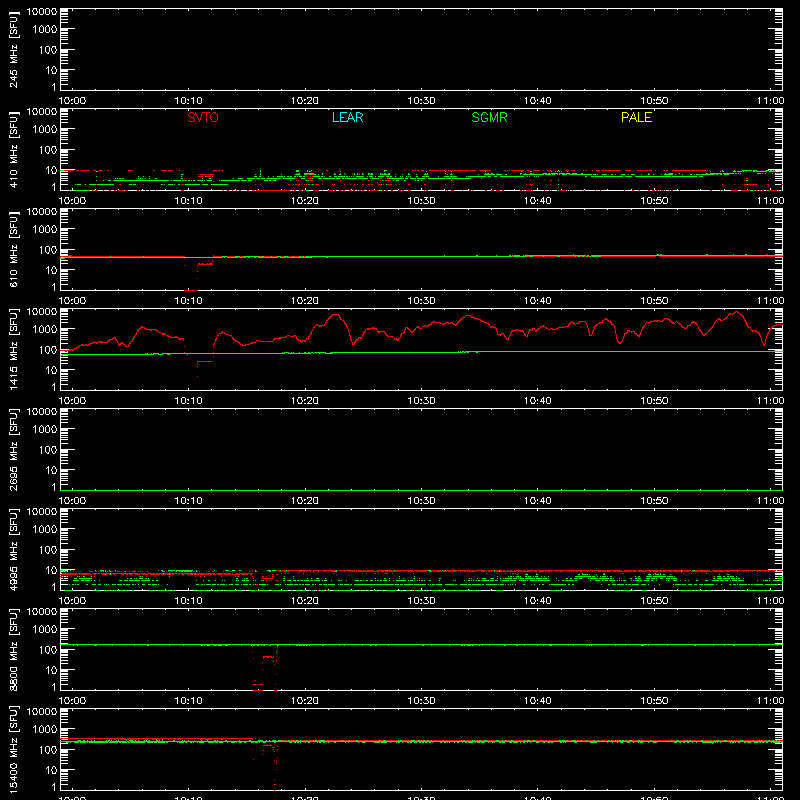Click the 10:20 time label under 4995 MHz panel
Viewport: 800px width, 800px height.
click(305, 601)
